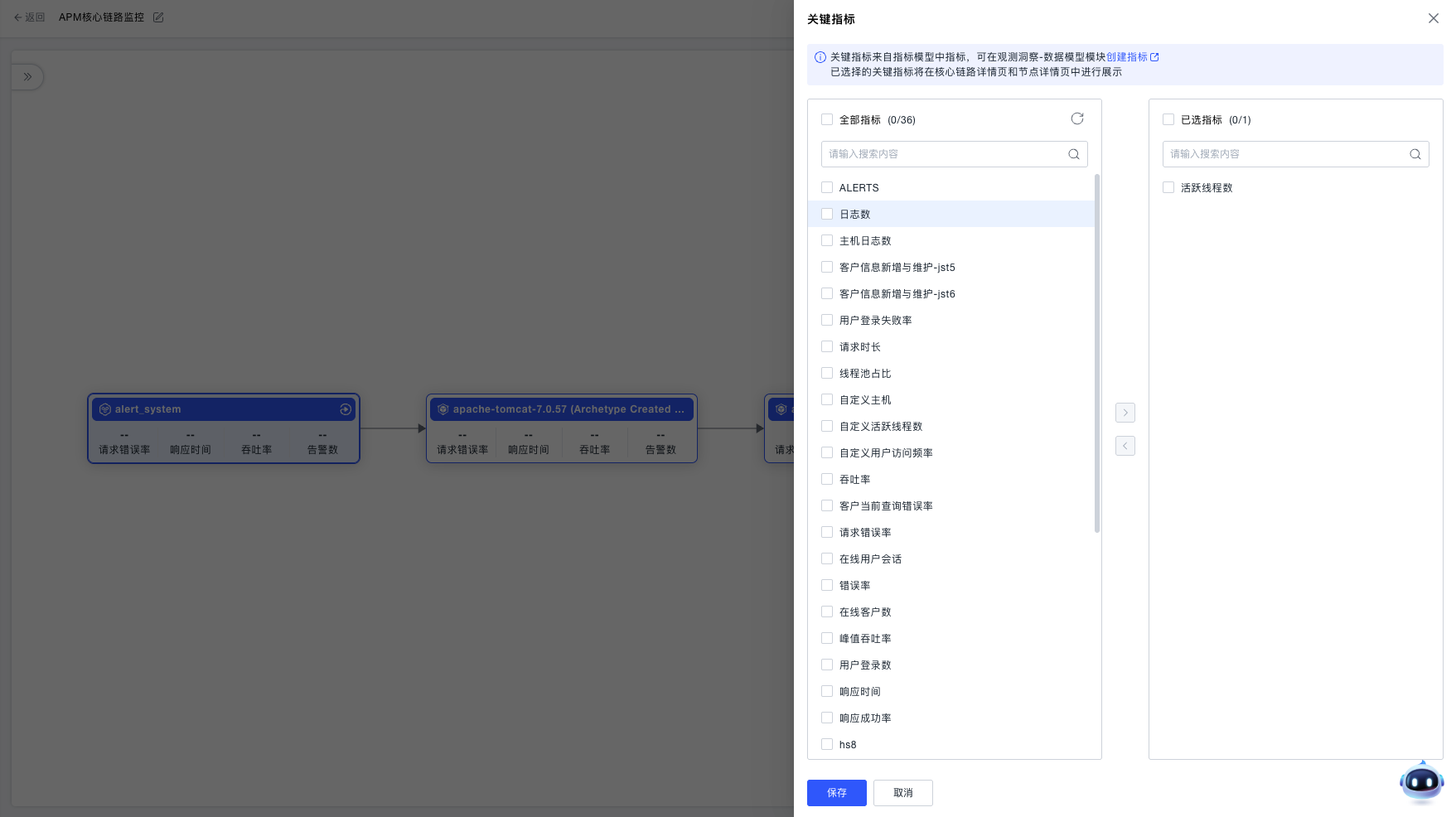
Task: Refresh the 全部指标 metrics list
Action: click(x=1076, y=118)
